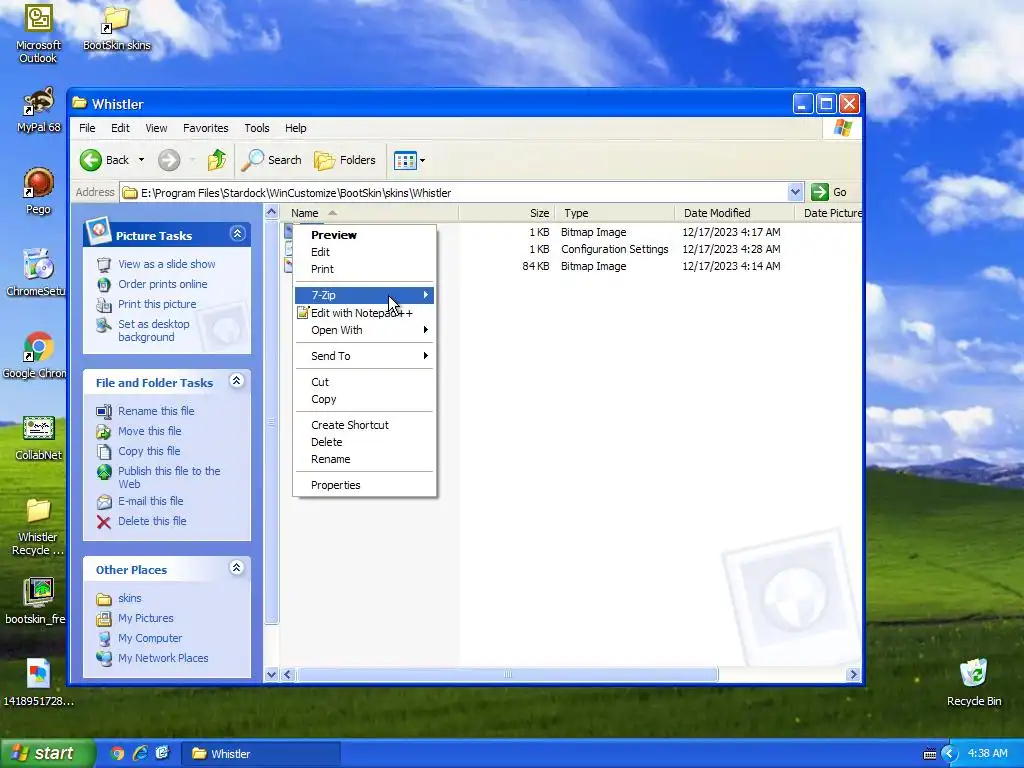Image resolution: width=1024 pixels, height=768 pixels.
Task: Go up one folder level
Action: pos(216,160)
